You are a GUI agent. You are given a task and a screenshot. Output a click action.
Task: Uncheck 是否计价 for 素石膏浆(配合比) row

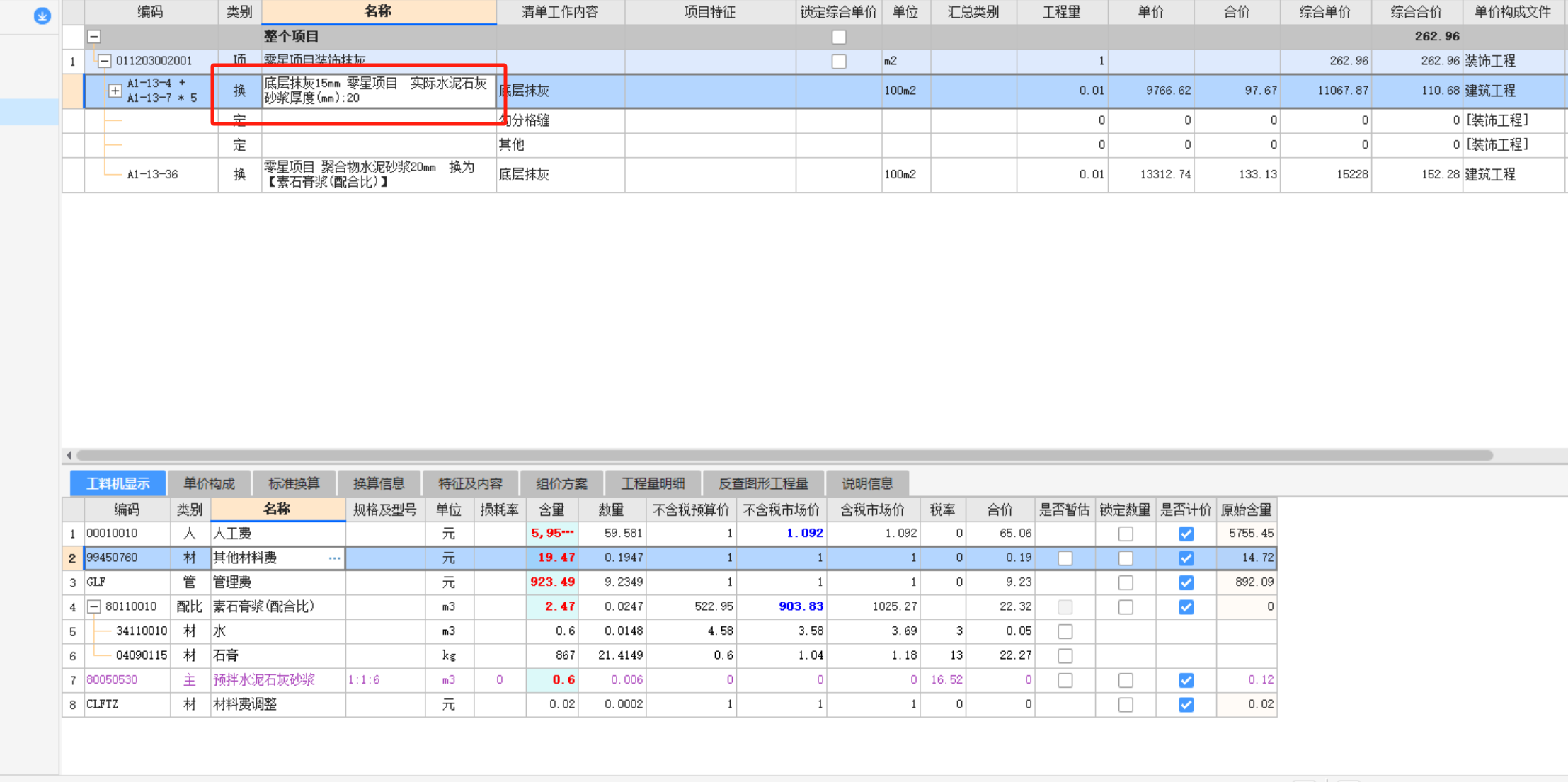coord(1186,607)
